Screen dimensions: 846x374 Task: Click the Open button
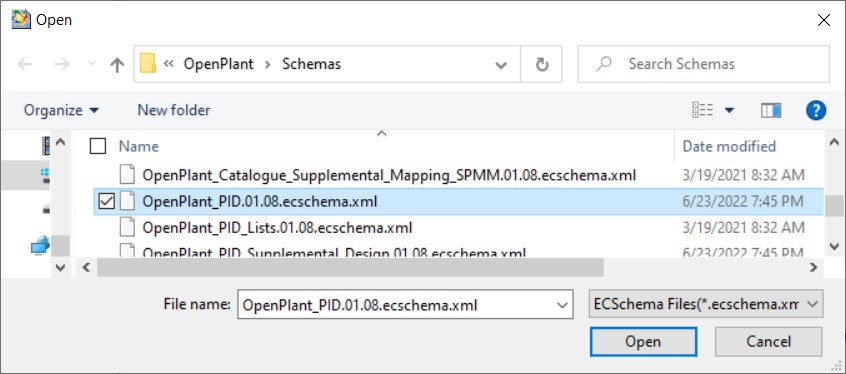pyautogui.click(x=643, y=341)
